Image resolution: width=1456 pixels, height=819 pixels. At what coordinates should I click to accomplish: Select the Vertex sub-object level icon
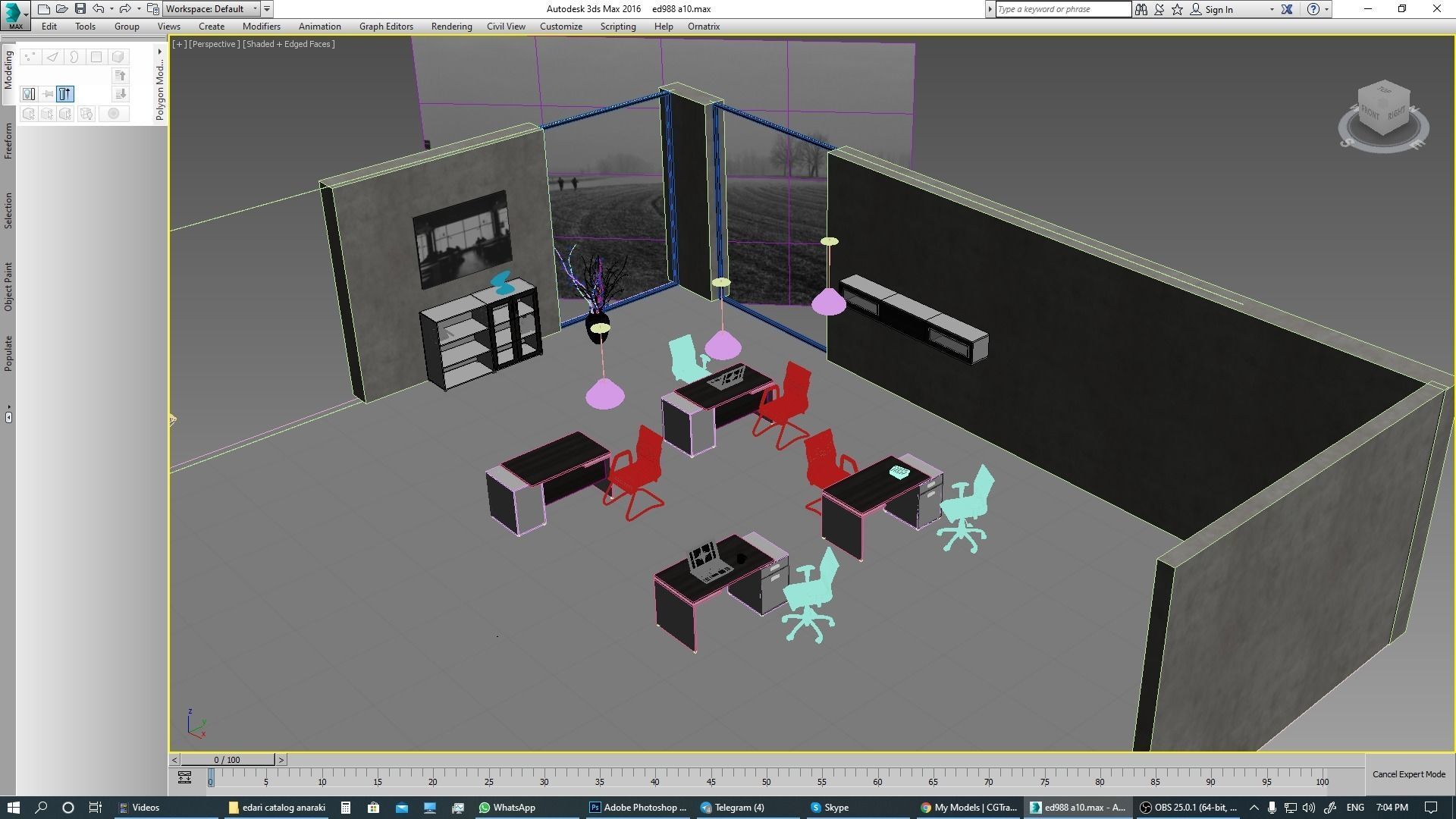pyautogui.click(x=30, y=57)
